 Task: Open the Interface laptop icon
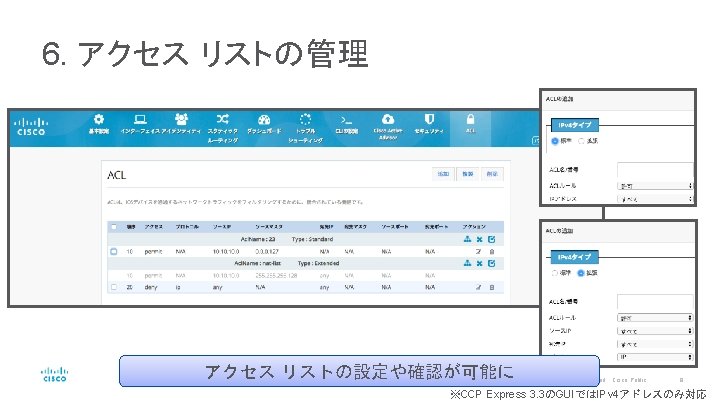[x=140, y=120]
